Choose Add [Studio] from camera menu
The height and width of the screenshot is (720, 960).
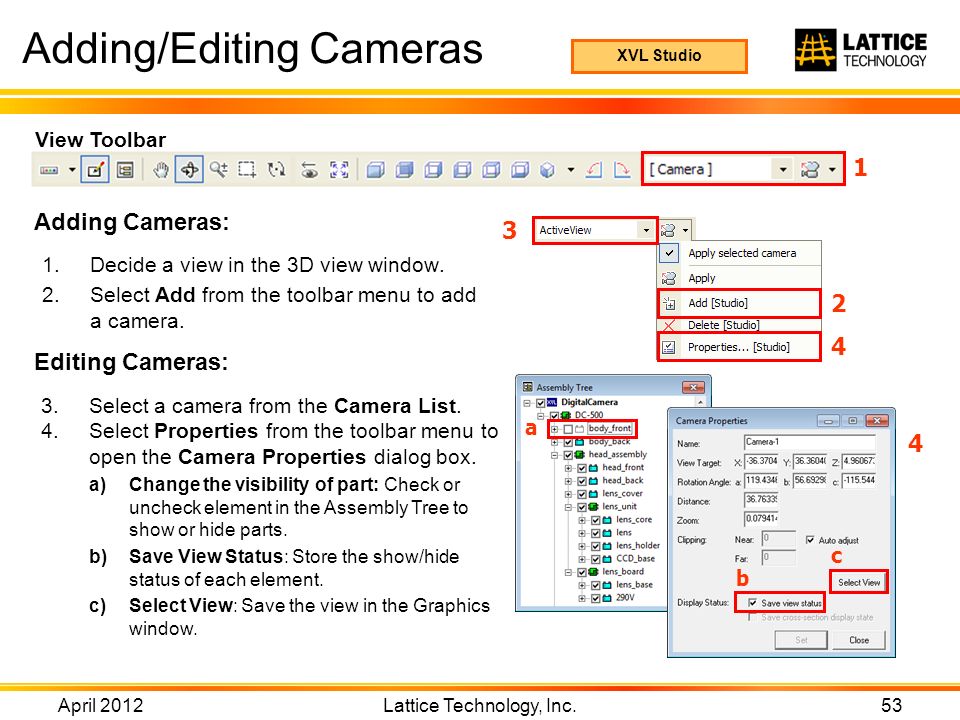[x=739, y=303]
